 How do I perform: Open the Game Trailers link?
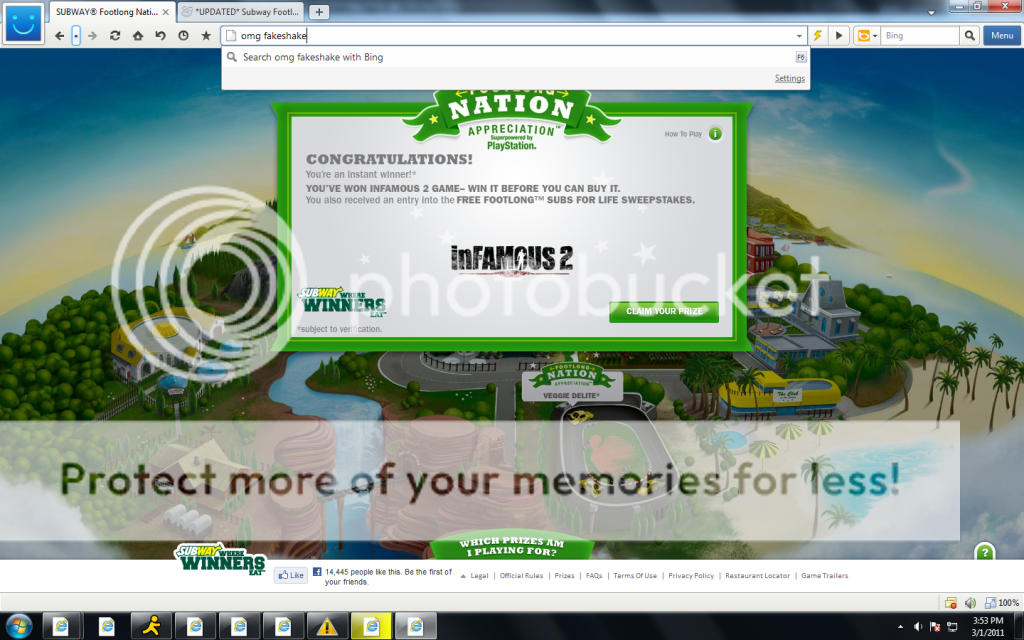pos(825,576)
